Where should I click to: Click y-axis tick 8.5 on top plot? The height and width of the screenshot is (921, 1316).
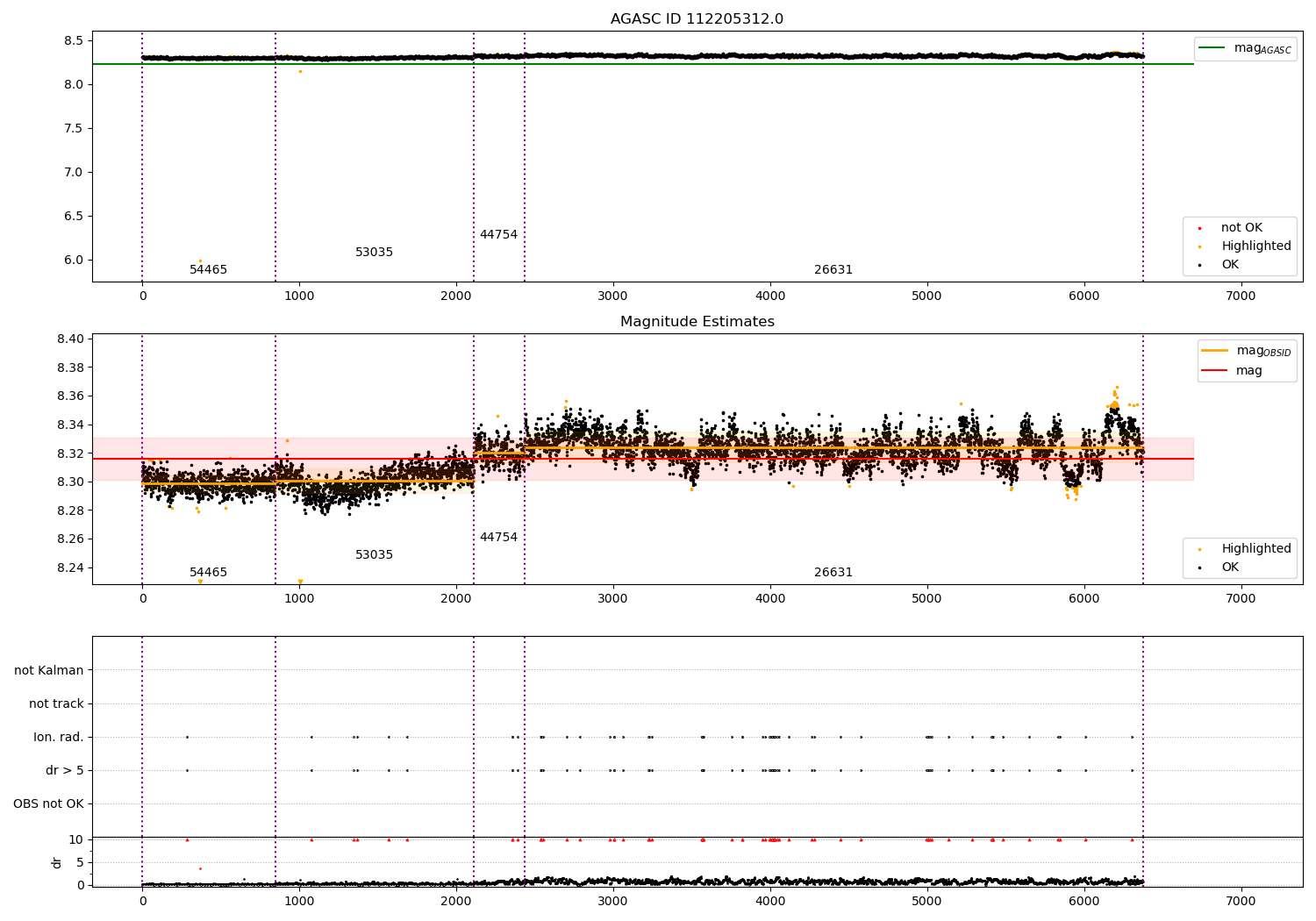click(74, 41)
